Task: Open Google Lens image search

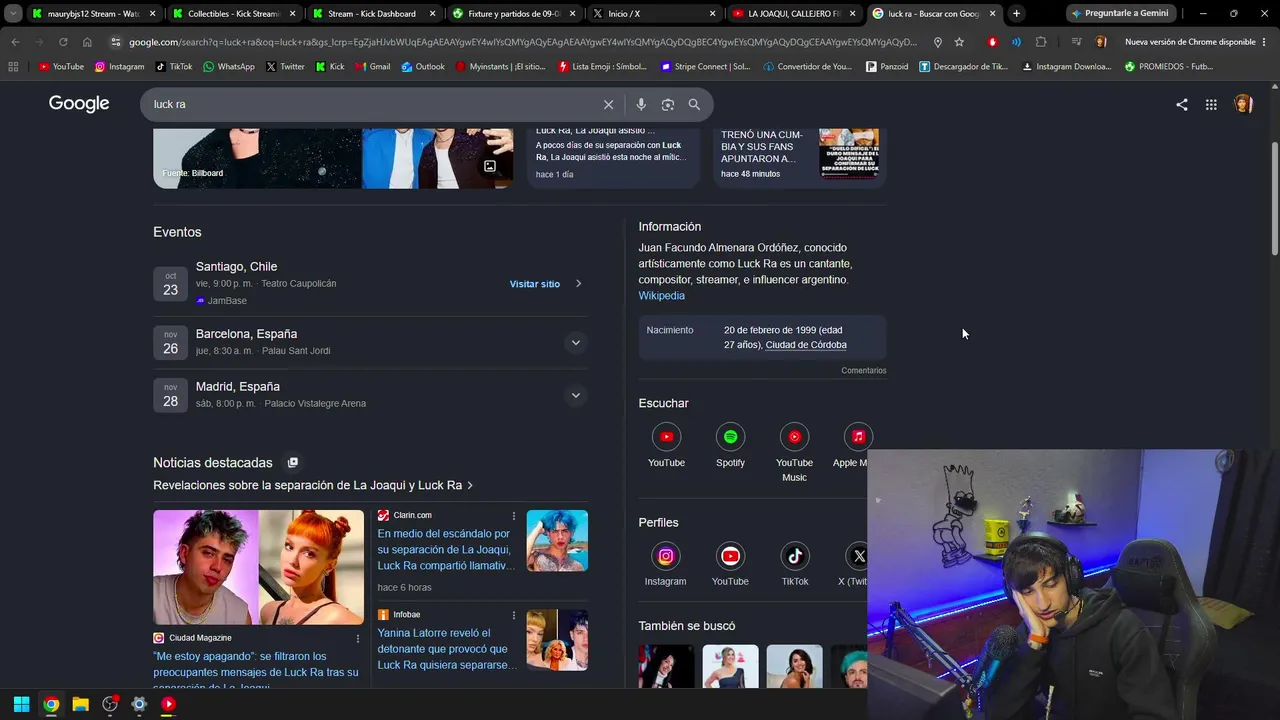Action: (668, 104)
